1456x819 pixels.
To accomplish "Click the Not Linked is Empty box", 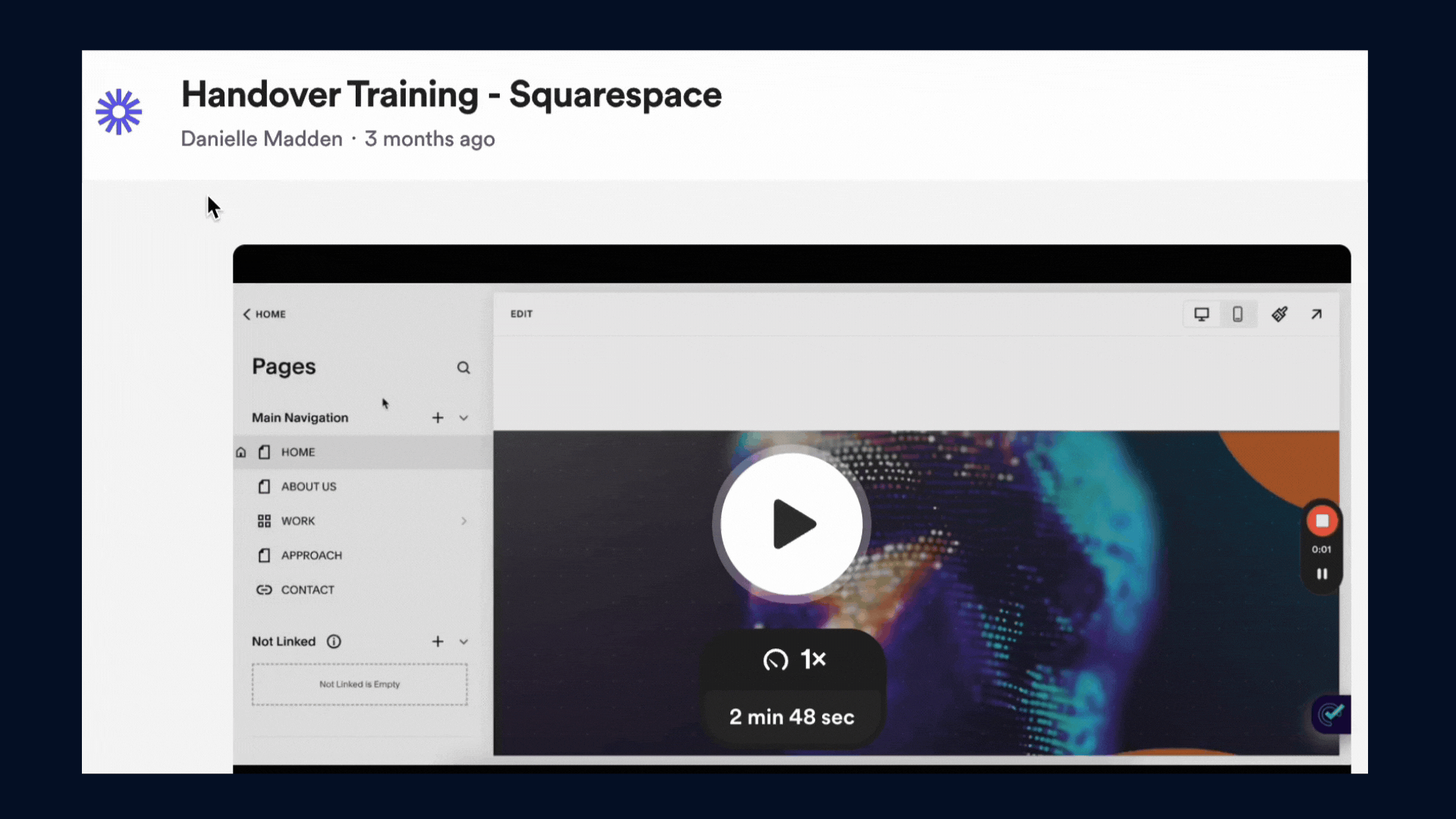I will coord(359,685).
